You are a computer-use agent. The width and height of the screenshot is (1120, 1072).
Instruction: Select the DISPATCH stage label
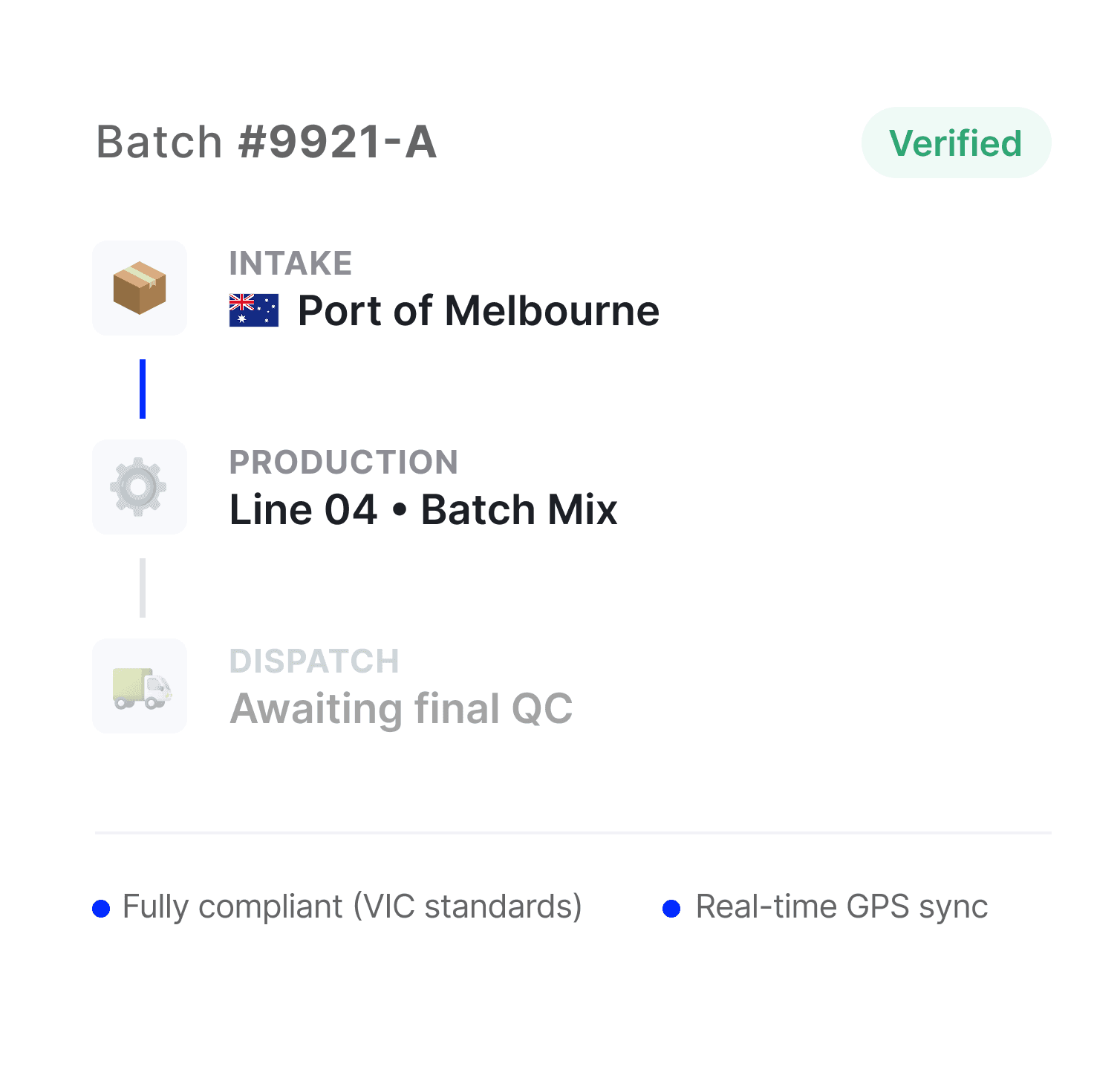point(314,661)
